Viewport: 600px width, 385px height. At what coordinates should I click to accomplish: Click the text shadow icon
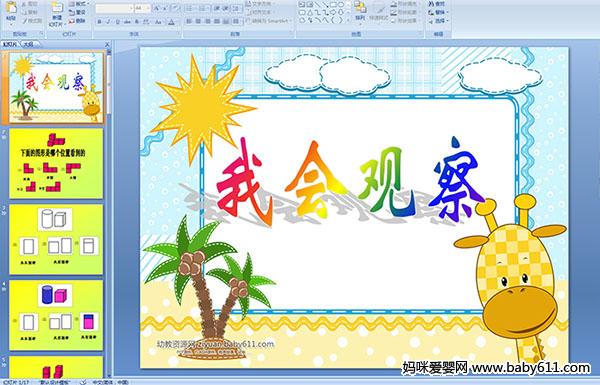point(136,22)
